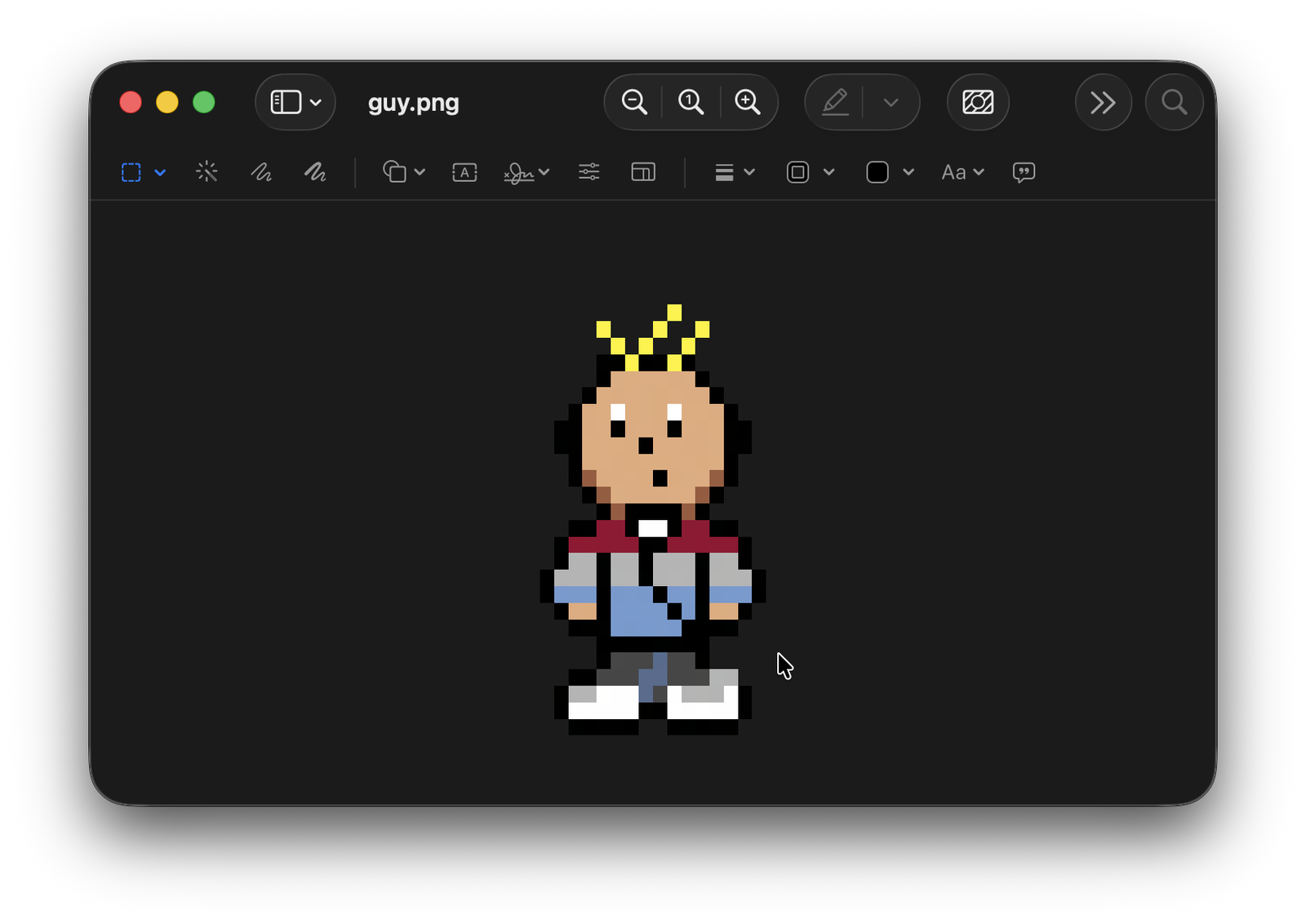Select the Draw tool
Image resolution: width=1306 pixels, height=924 pixels.
(x=315, y=171)
